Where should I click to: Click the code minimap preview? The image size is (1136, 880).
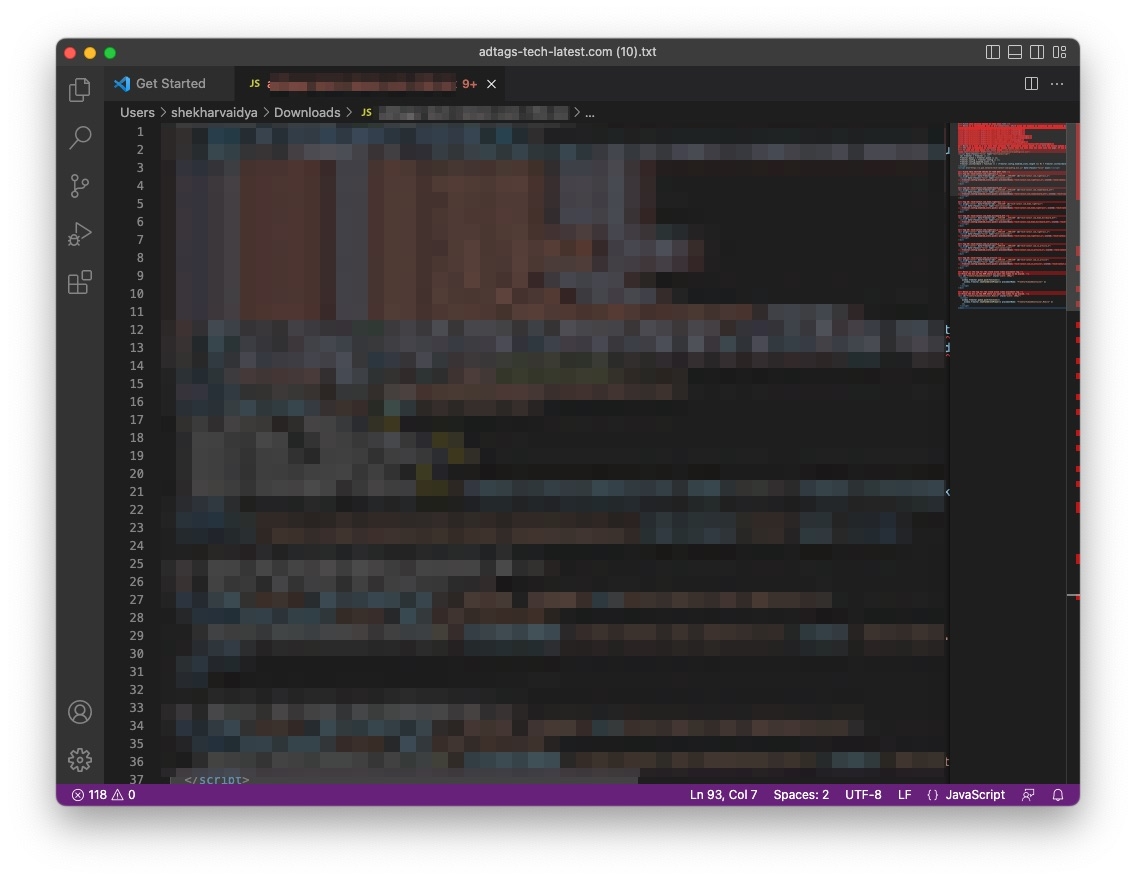pos(1011,217)
